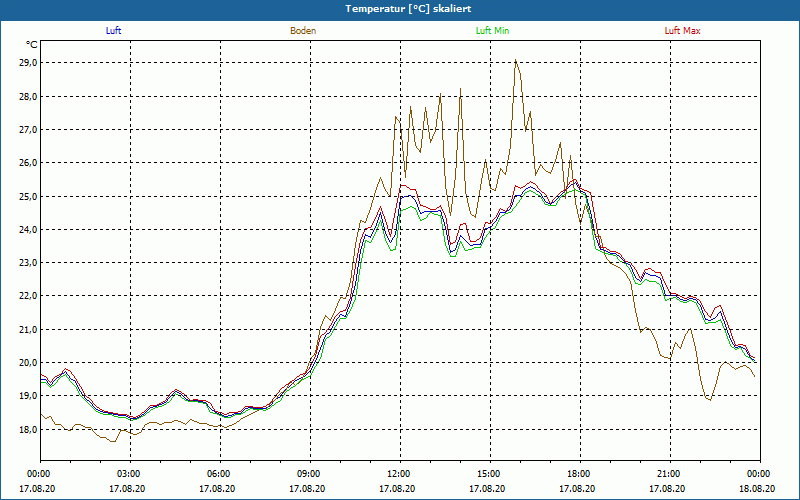Click the 06:00 time axis label
The height and width of the screenshot is (500, 800).
tap(220, 474)
